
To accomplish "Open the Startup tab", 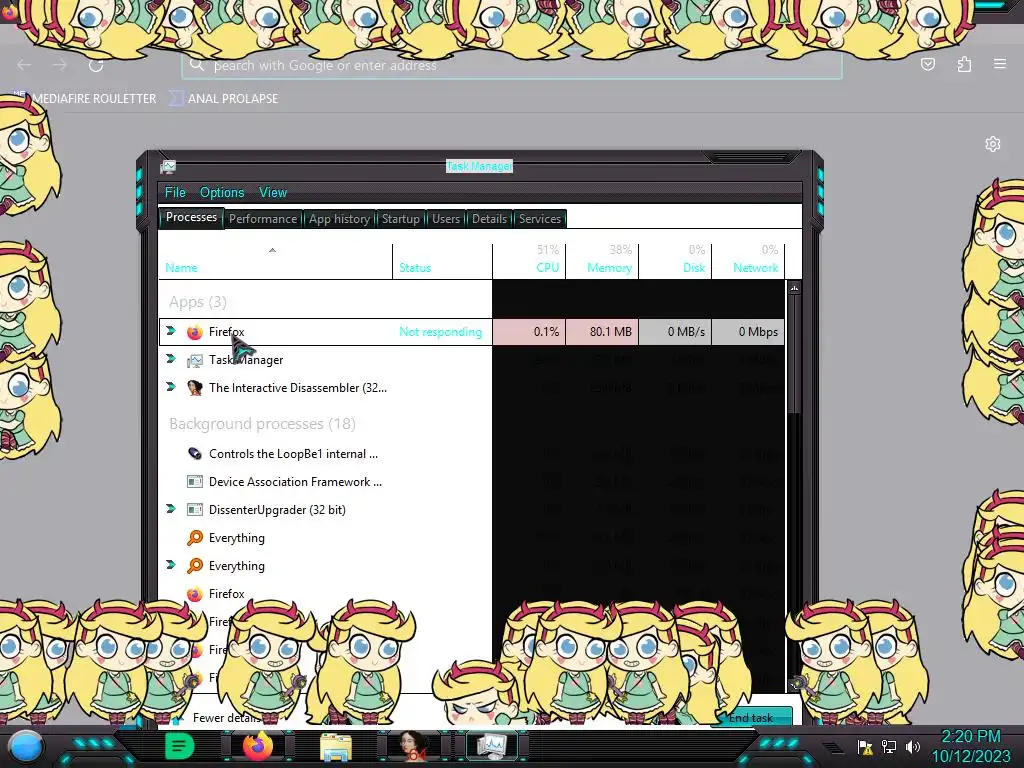I will pyautogui.click(x=400, y=219).
